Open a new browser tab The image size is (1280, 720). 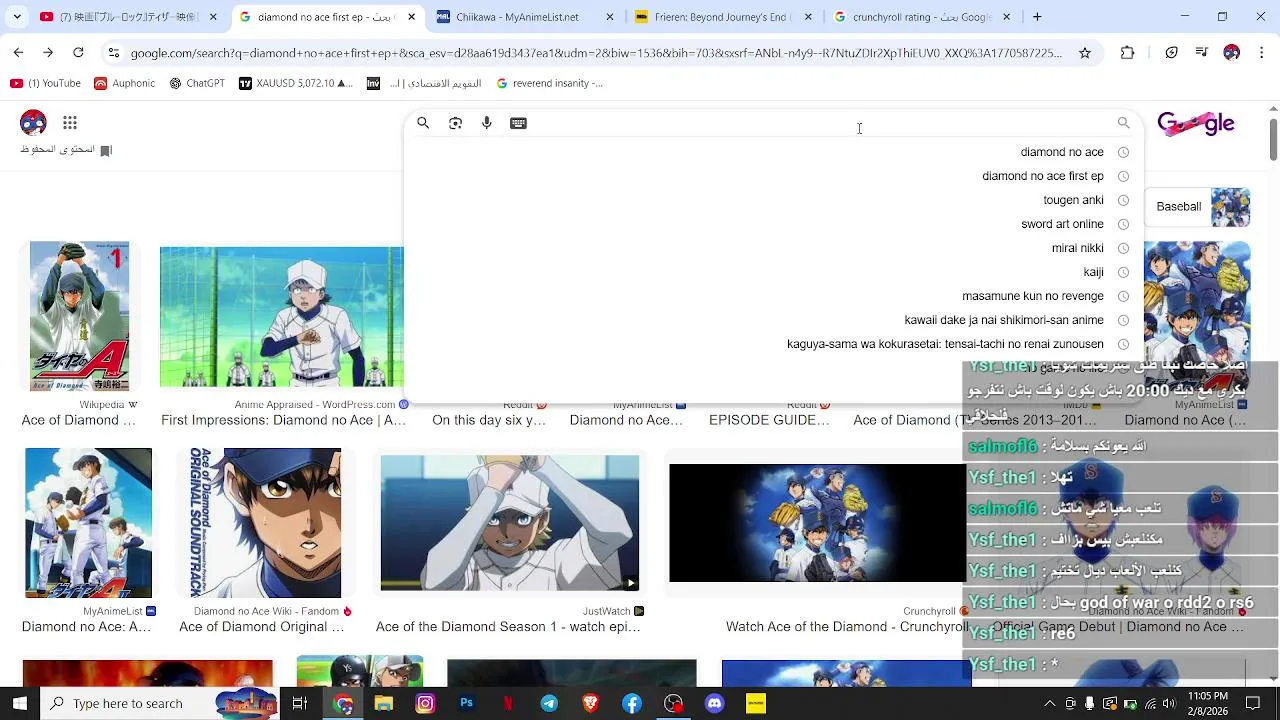pos(1037,17)
